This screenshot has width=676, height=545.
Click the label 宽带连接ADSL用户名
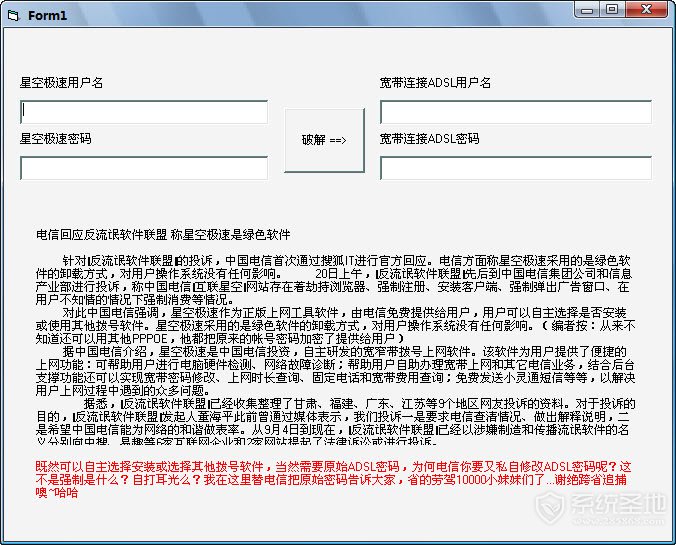click(x=435, y=82)
